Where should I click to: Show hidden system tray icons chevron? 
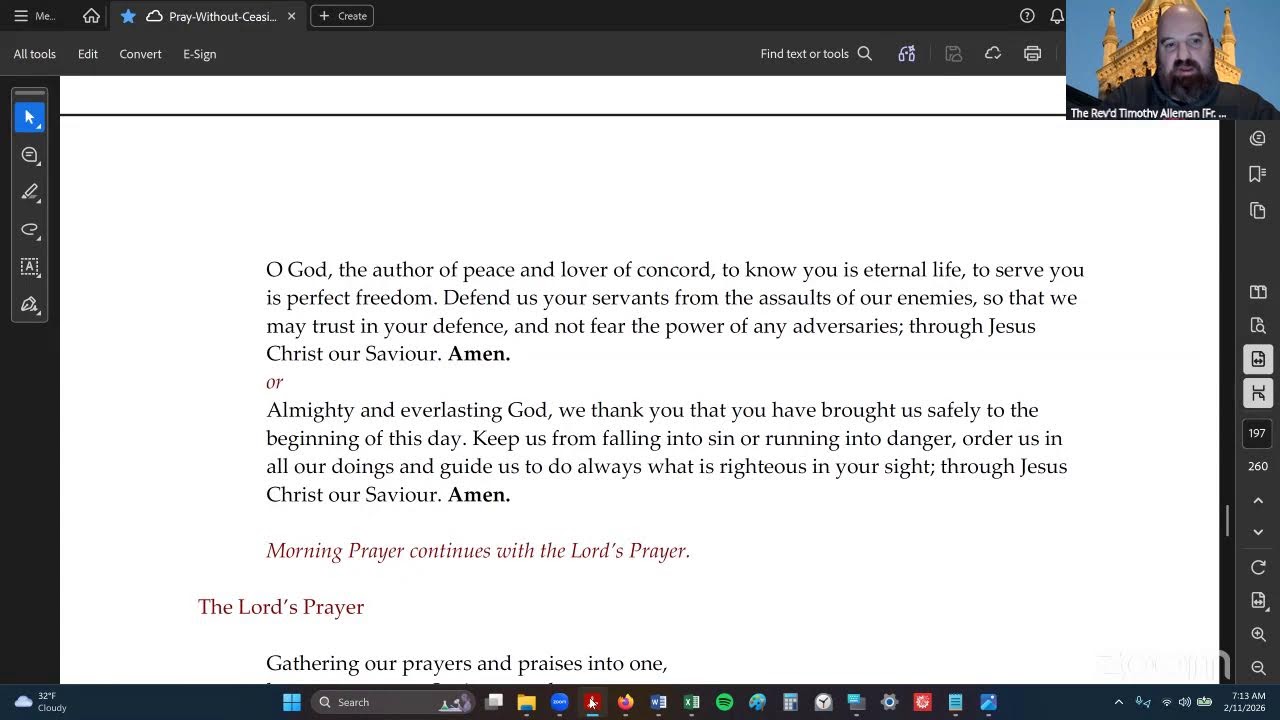click(1118, 702)
